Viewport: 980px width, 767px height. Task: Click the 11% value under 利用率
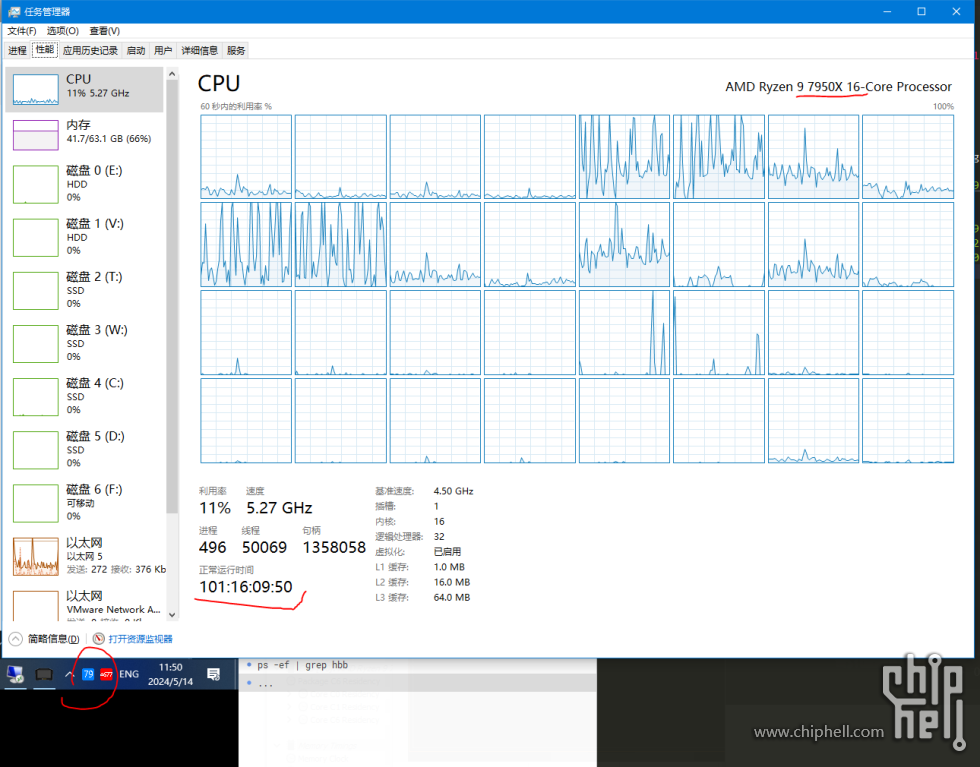point(215,508)
